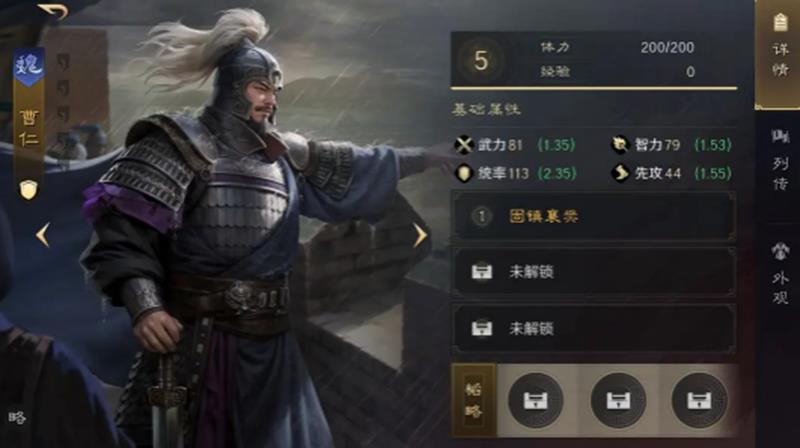800x448 pixels.
Task: Click the 智力 intelligence stat icon
Action: 620,145
